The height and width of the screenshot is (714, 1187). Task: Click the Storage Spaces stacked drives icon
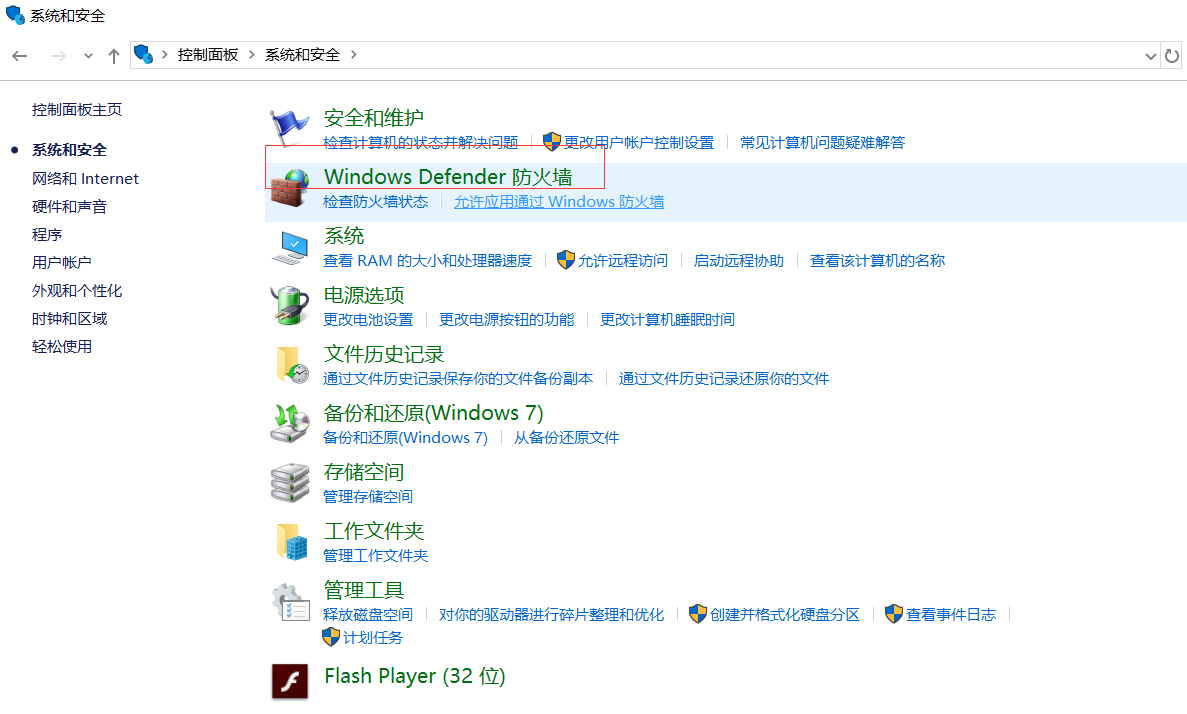point(290,482)
